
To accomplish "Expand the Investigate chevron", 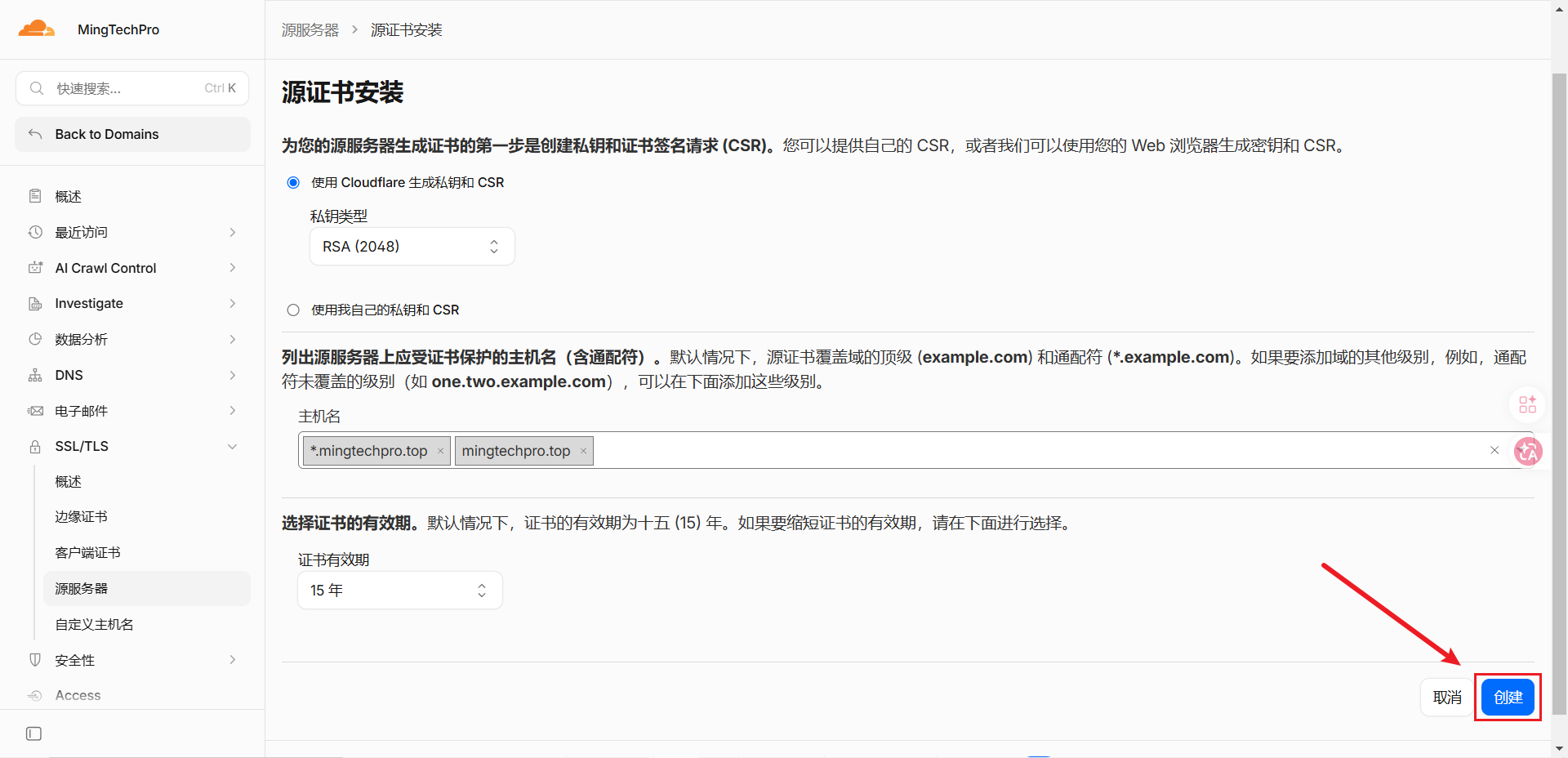I will click(233, 303).
